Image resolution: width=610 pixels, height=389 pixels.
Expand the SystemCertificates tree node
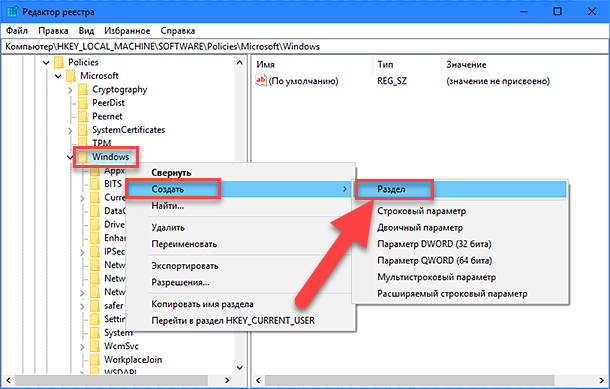point(70,130)
